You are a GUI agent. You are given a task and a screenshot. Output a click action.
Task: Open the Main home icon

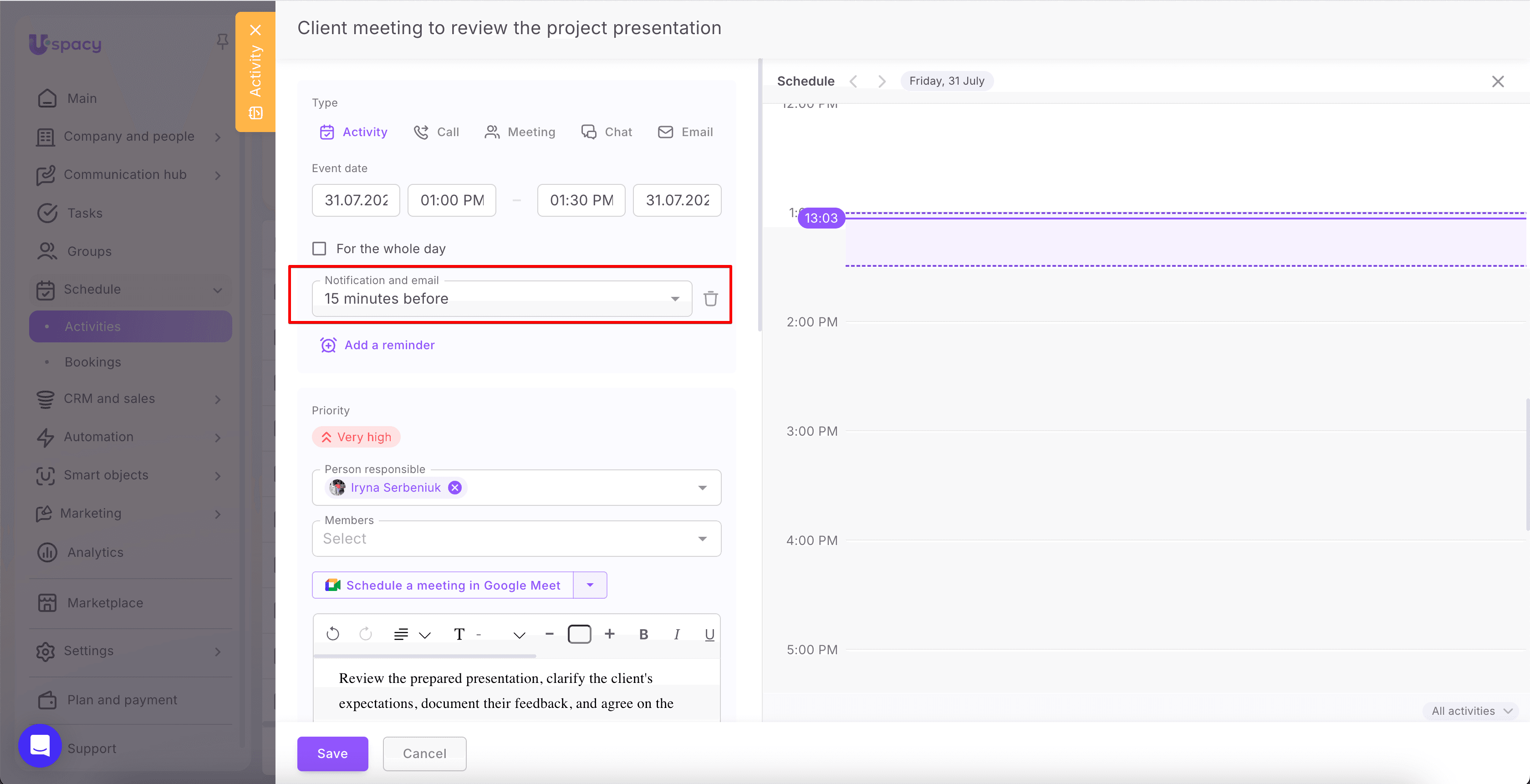click(47, 98)
